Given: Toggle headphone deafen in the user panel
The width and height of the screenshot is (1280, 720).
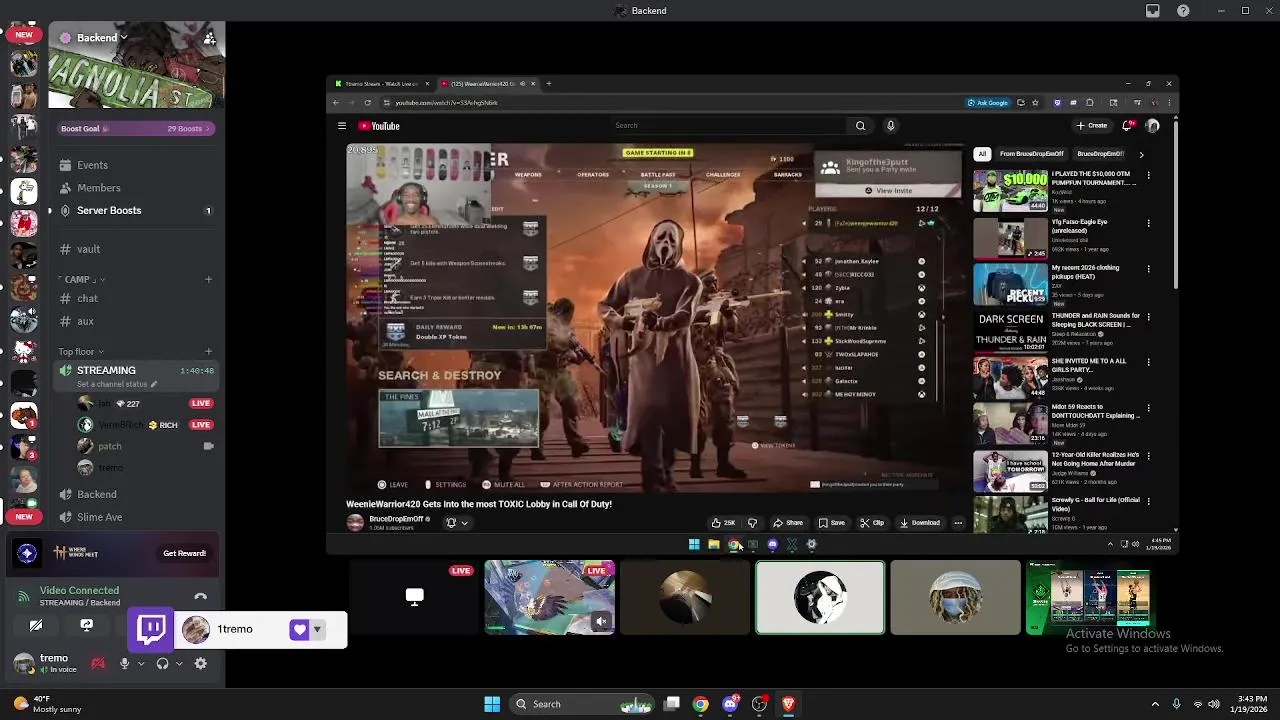Looking at the screenshot, I should click(x=162, y=663).
